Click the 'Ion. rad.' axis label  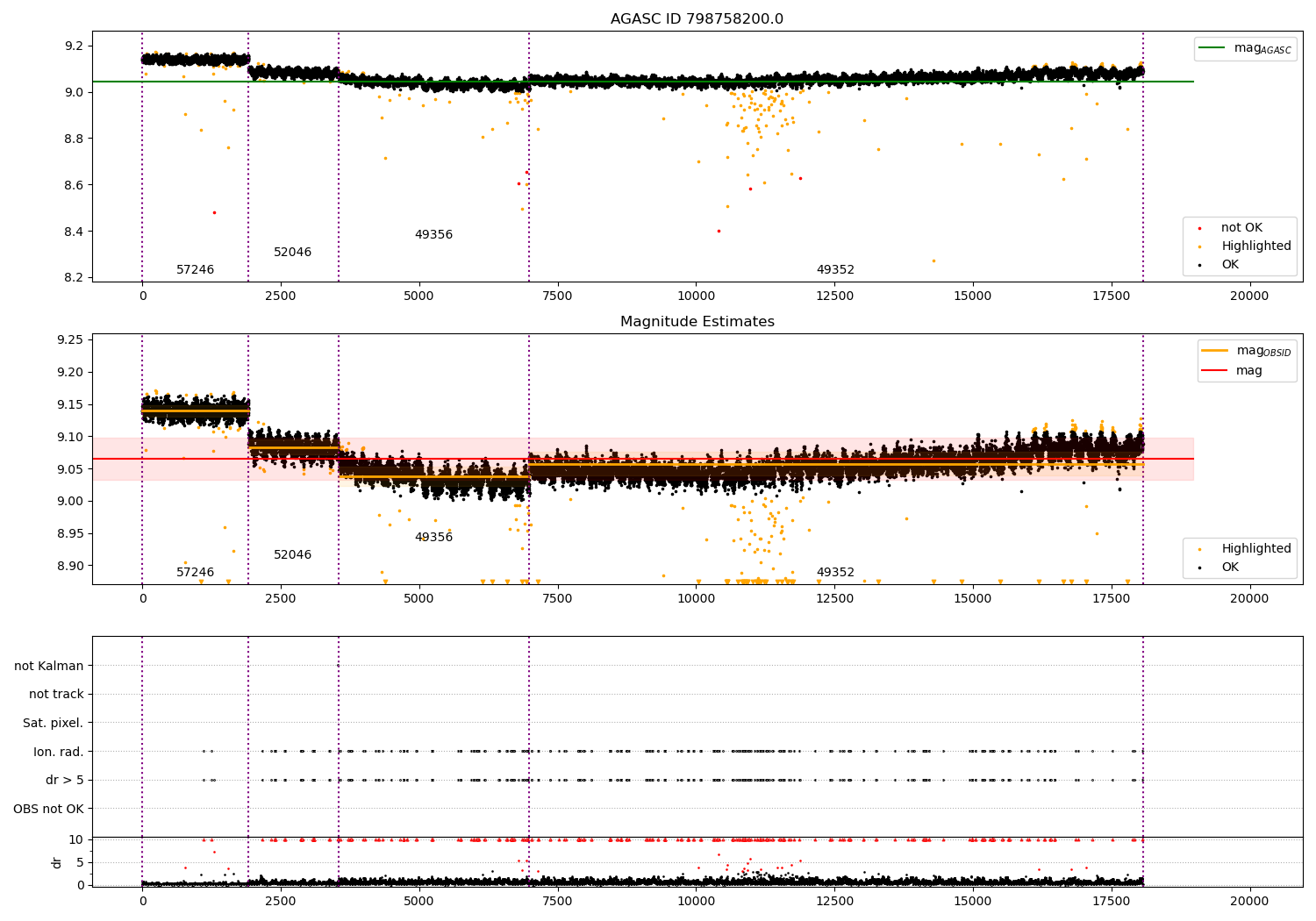point(59,752)
